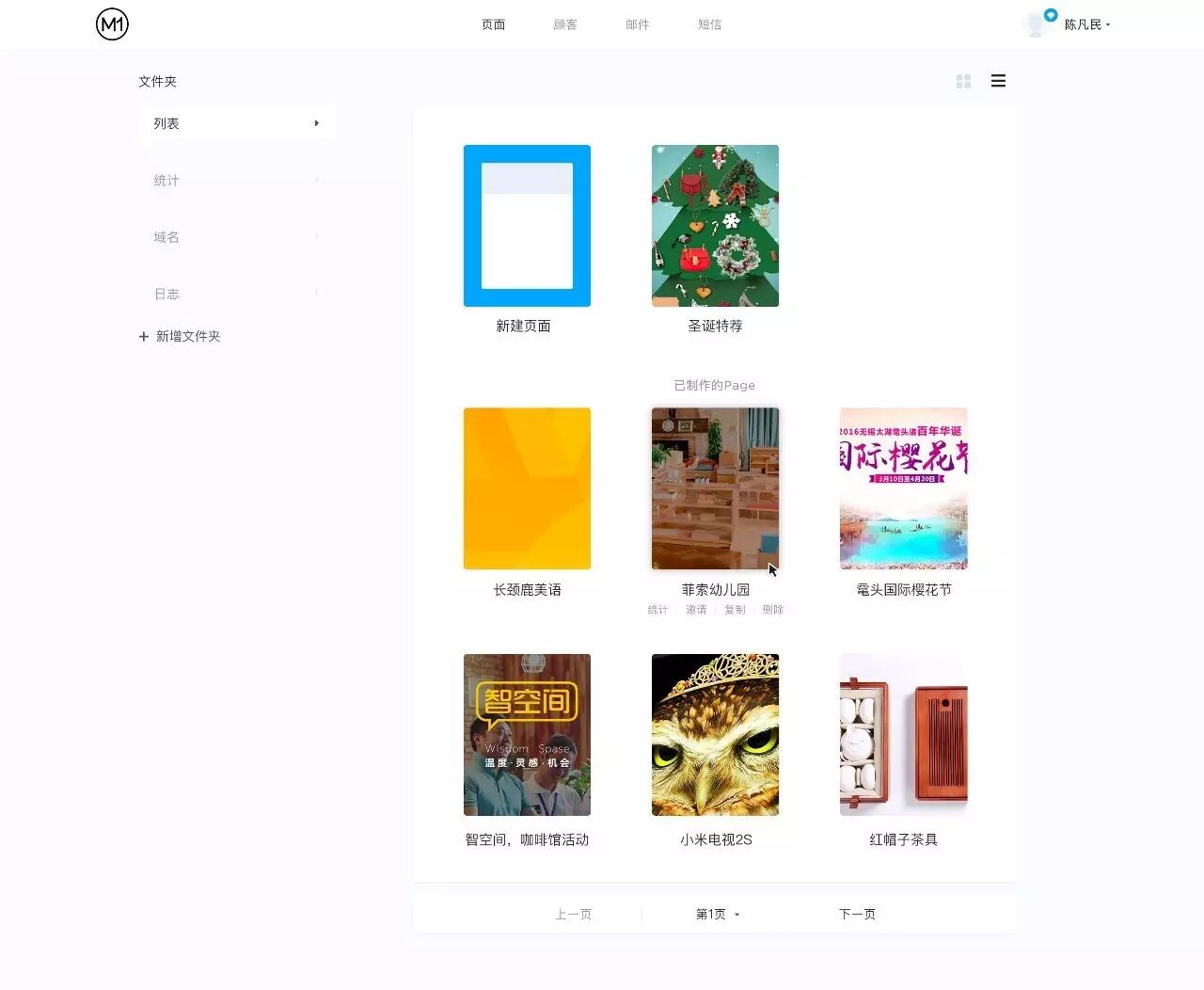The width and height of the screenshot is (1204, 990).
Task: Click the 长颈鹿美语 title text
Action: pyautogui.click(x=527, y=590)
